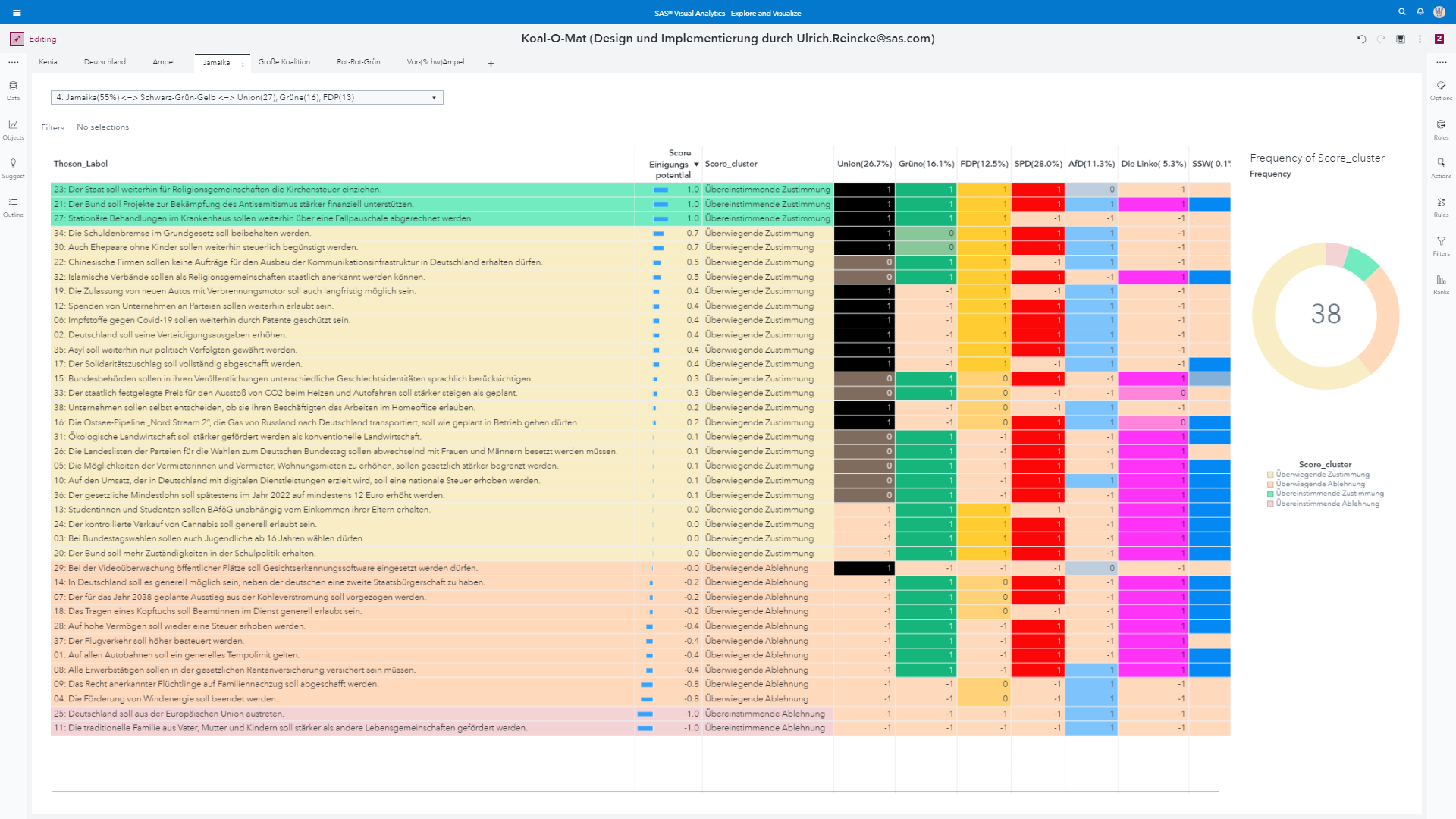Open the main hamburger menu
This screenshot has width=1456, height=819.
(17, 13)
